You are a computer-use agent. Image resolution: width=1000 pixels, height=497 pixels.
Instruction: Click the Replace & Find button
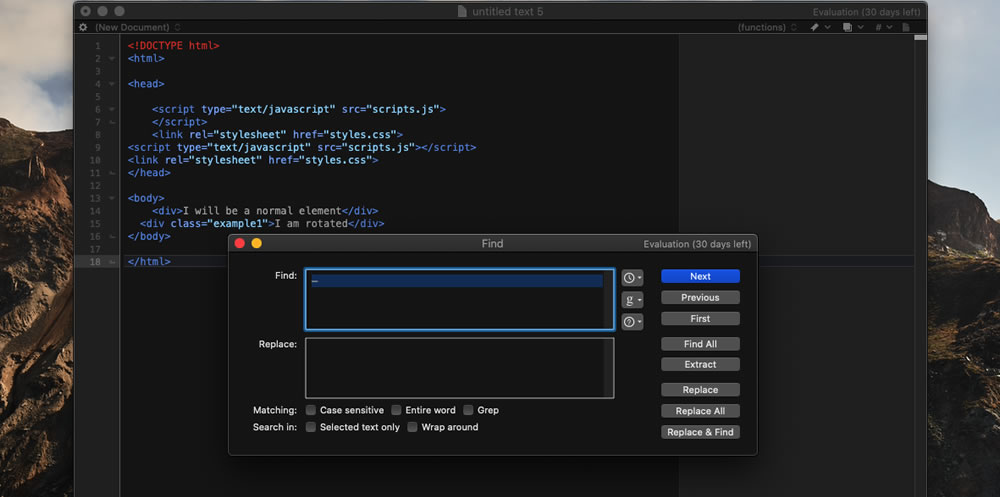(x=700, y=432)
